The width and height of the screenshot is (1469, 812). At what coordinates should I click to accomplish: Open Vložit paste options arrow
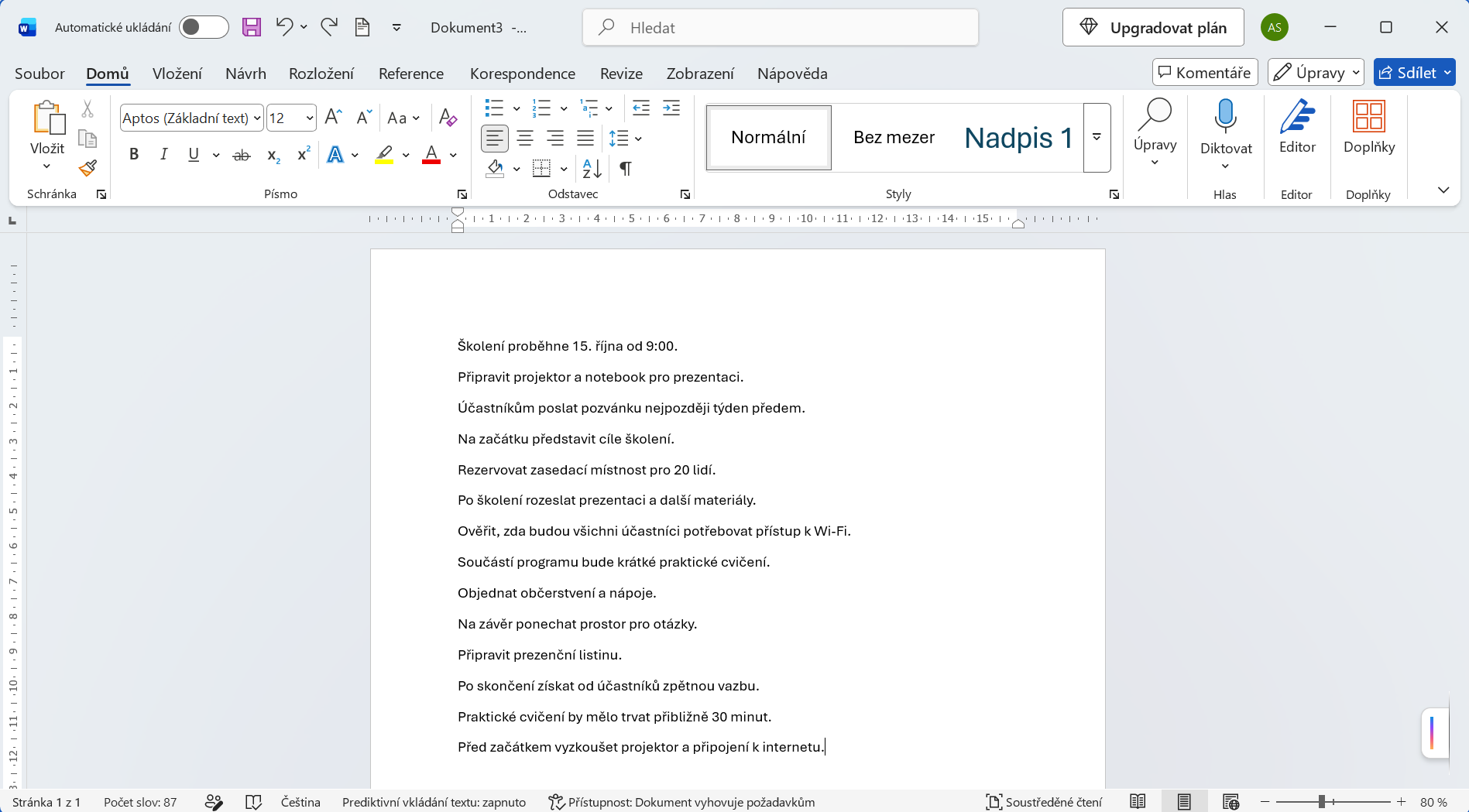(46, 166)
